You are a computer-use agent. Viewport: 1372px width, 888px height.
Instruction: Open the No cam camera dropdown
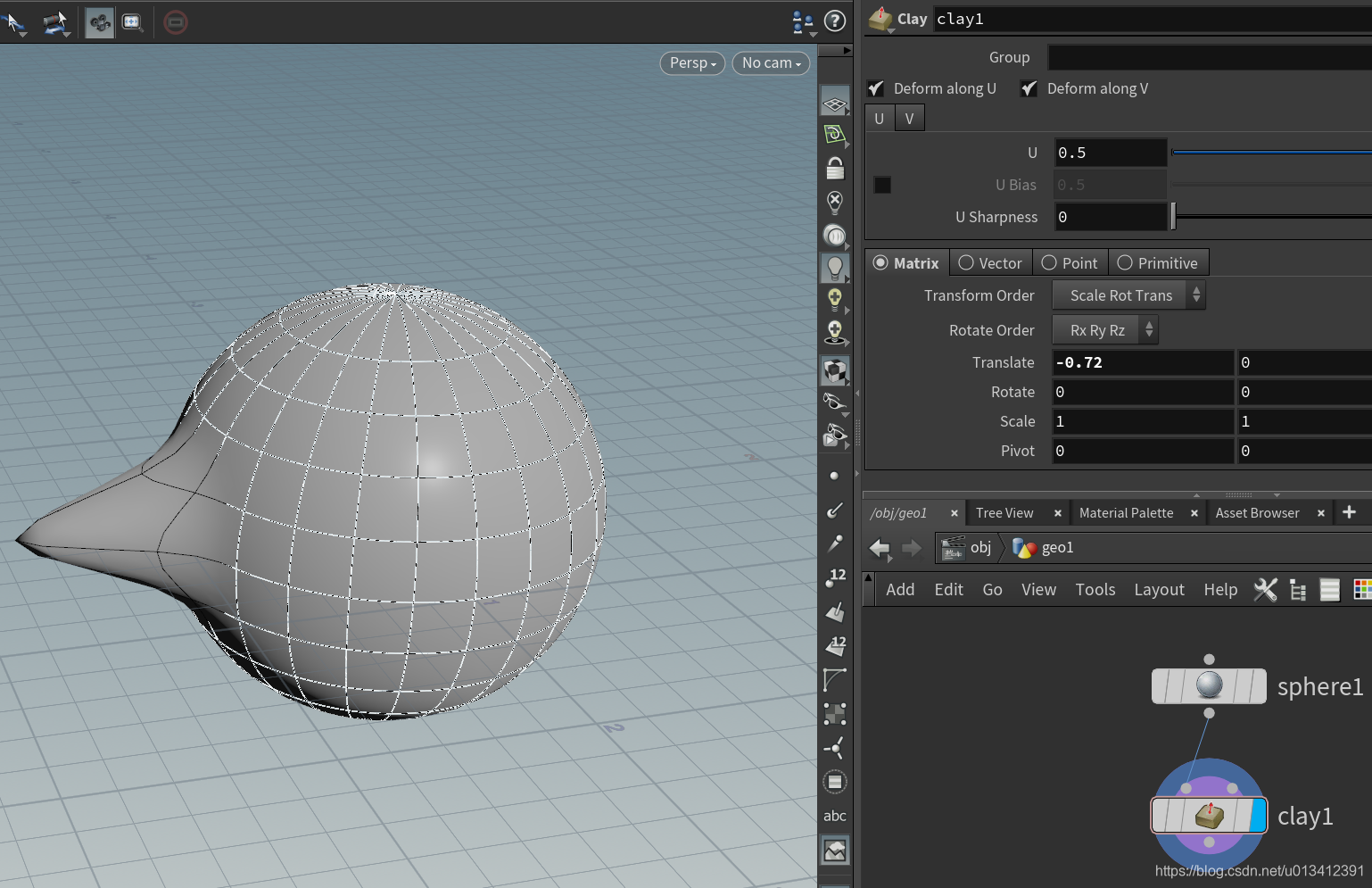click(x=771, y=62)
